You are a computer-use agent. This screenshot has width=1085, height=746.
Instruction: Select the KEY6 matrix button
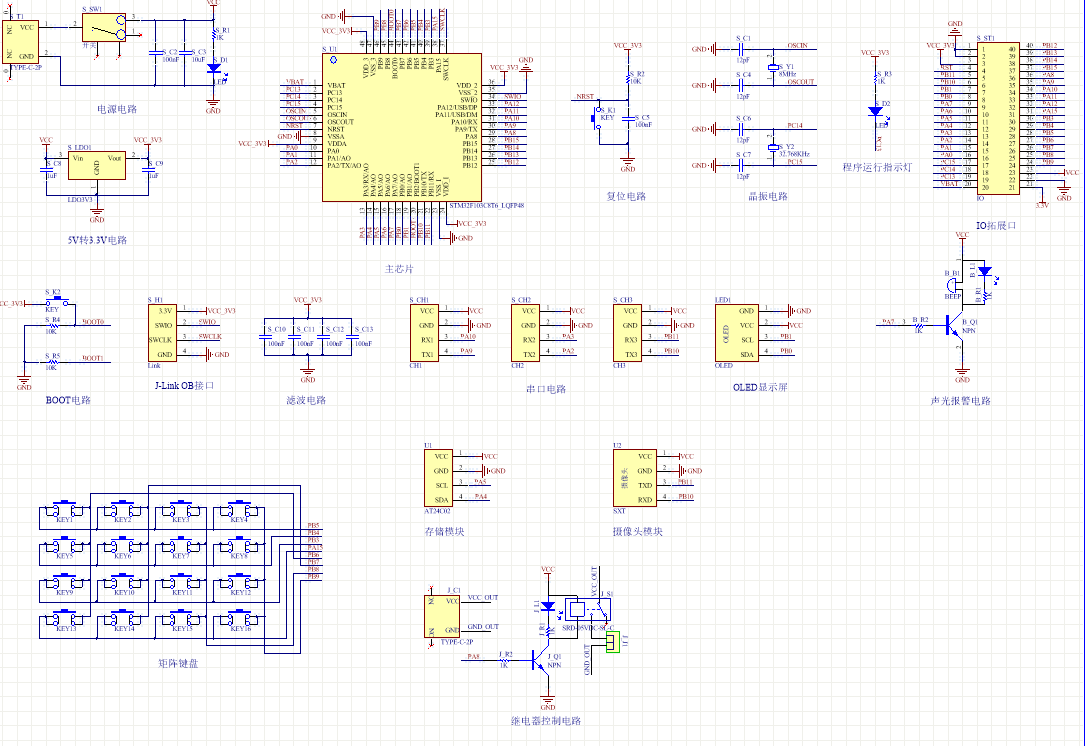[x=122, y=547]
